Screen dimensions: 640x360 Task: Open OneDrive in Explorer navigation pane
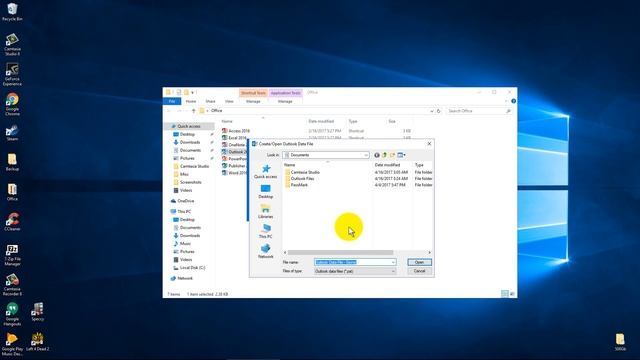tap(186, 201)
